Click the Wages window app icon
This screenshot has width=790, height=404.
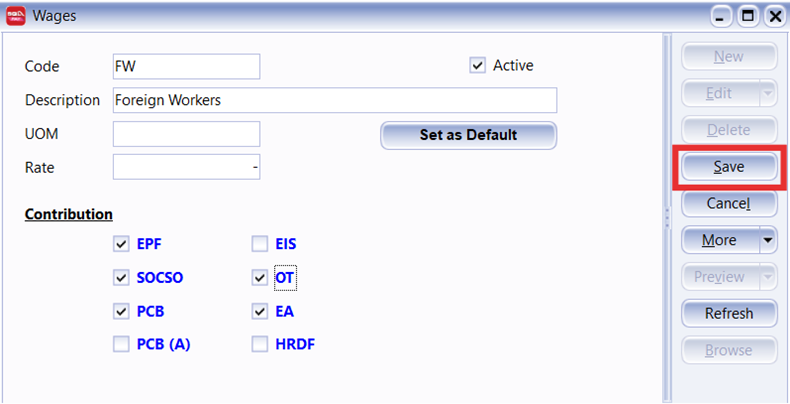point(16,16)
